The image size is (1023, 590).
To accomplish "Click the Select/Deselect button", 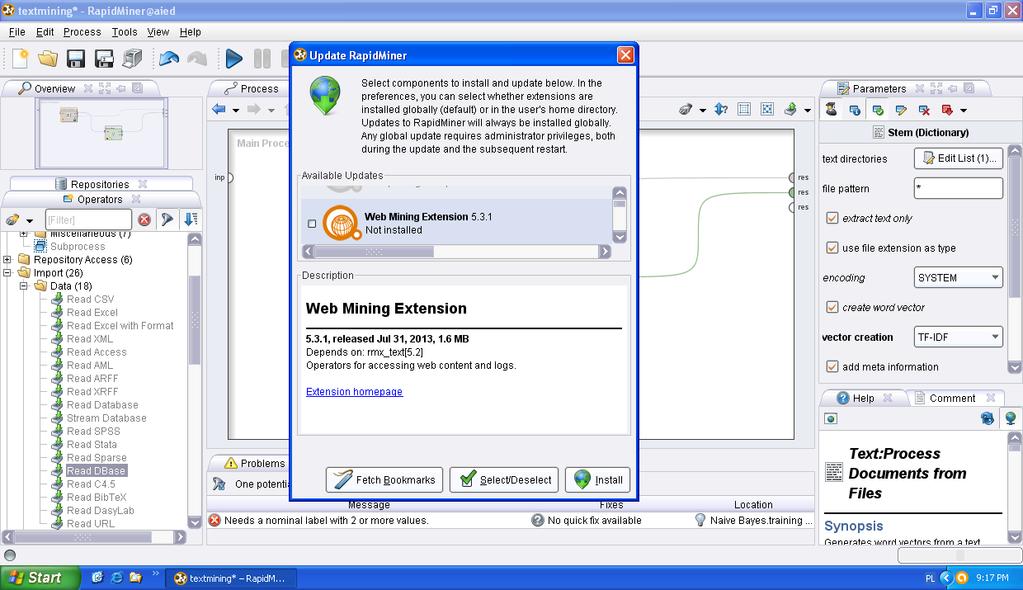I will 504,480.
